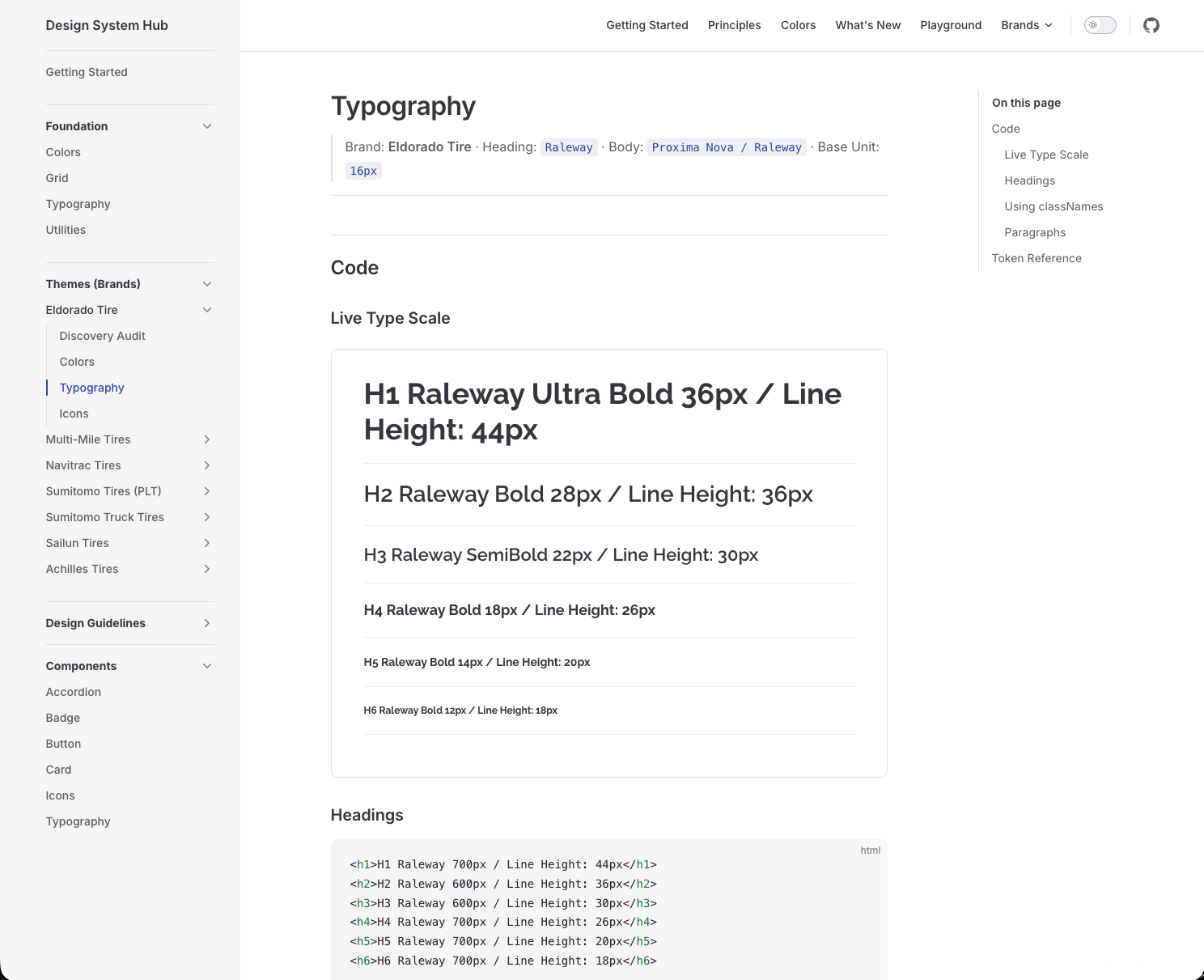This screenshot has height=980, width=1204.
Task: Open Playground in top navigation
Action: click(x=951, y=25)
